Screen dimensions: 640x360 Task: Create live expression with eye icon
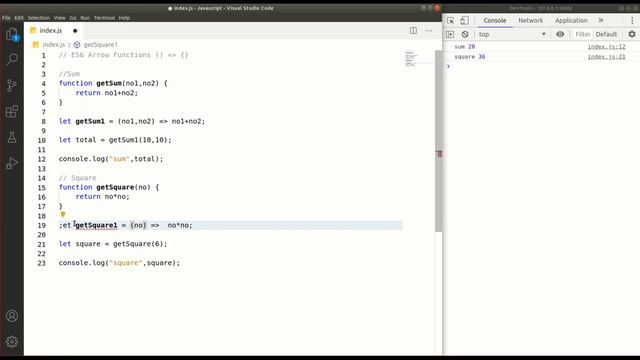(x=560, y=34)
